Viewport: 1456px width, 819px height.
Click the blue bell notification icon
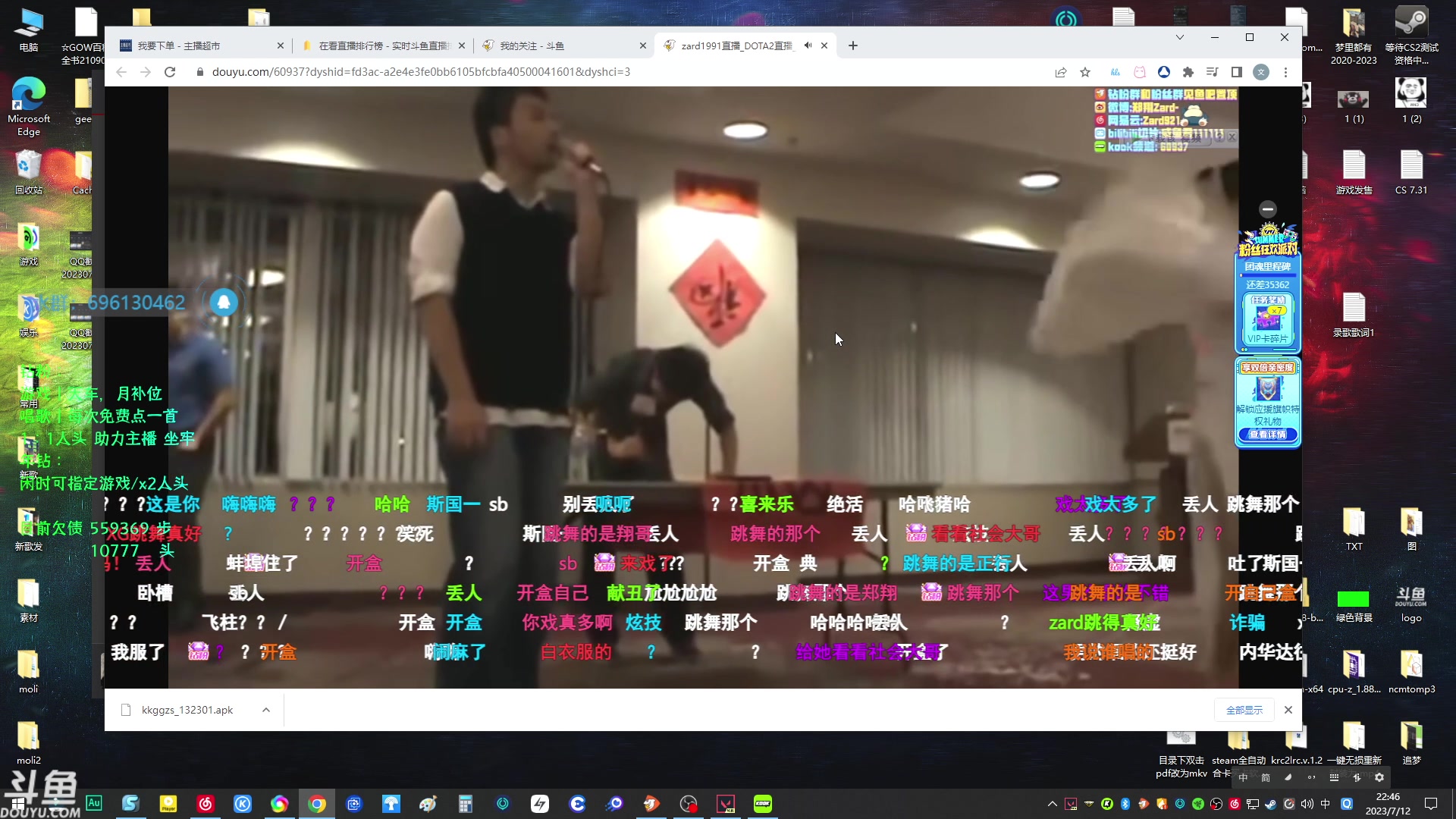point(224,303)
